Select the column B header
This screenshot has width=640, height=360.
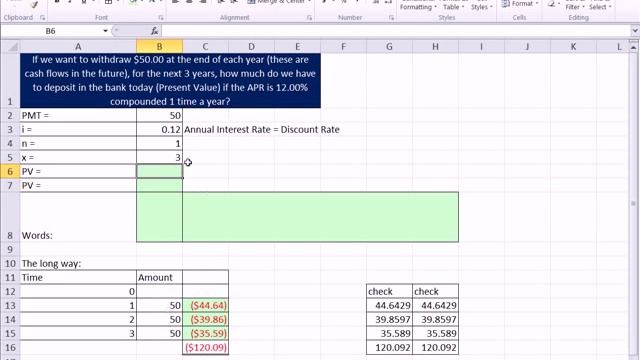159,47
